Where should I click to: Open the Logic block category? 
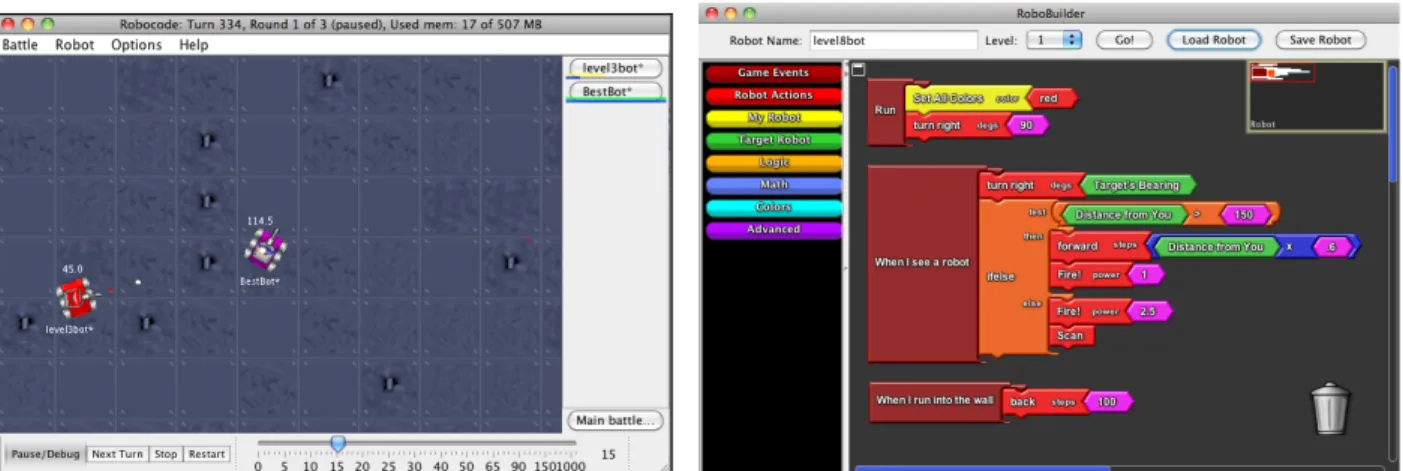pyautogui.click(x=773, y=162)
